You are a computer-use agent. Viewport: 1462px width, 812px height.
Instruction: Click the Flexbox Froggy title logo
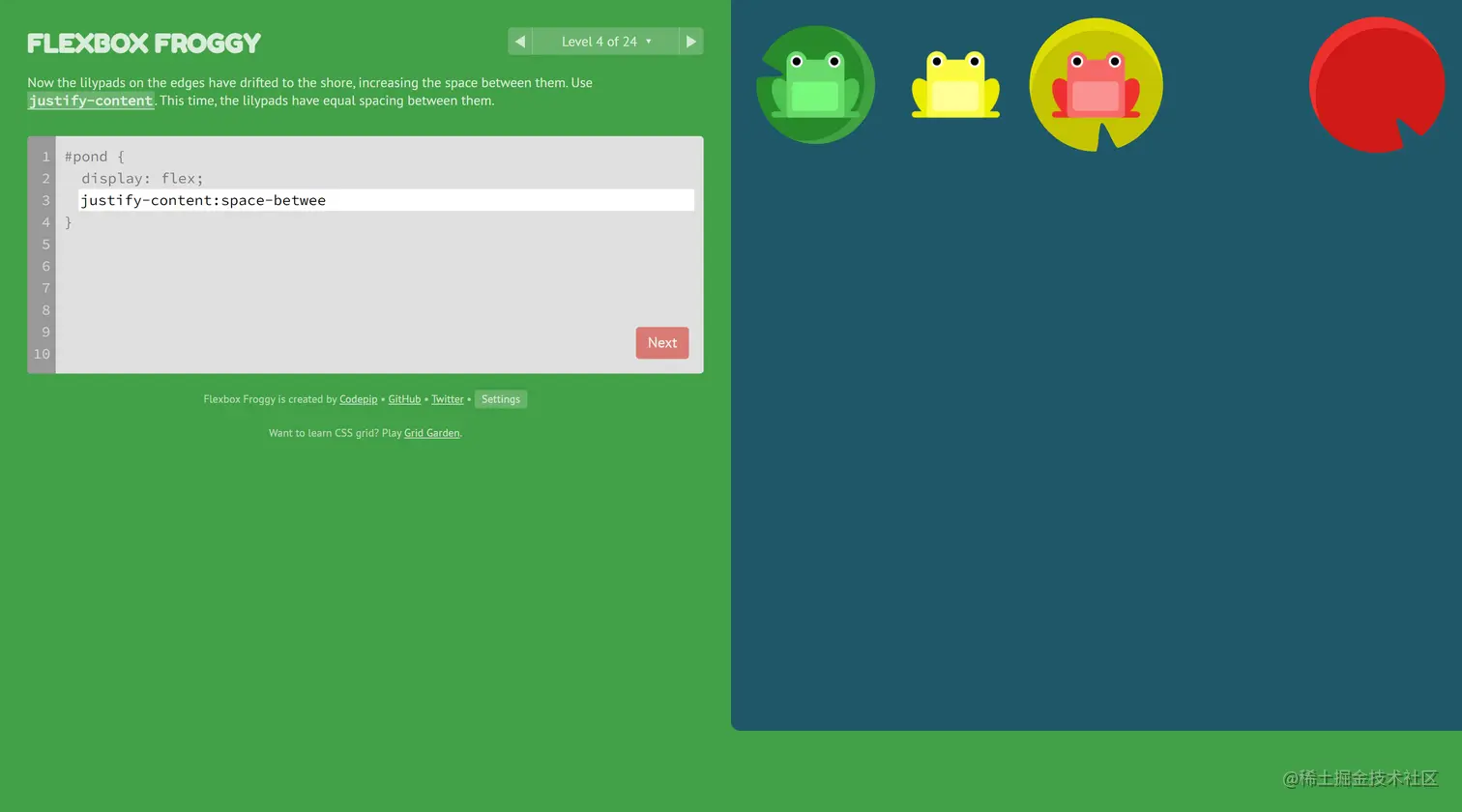(144, 43)
